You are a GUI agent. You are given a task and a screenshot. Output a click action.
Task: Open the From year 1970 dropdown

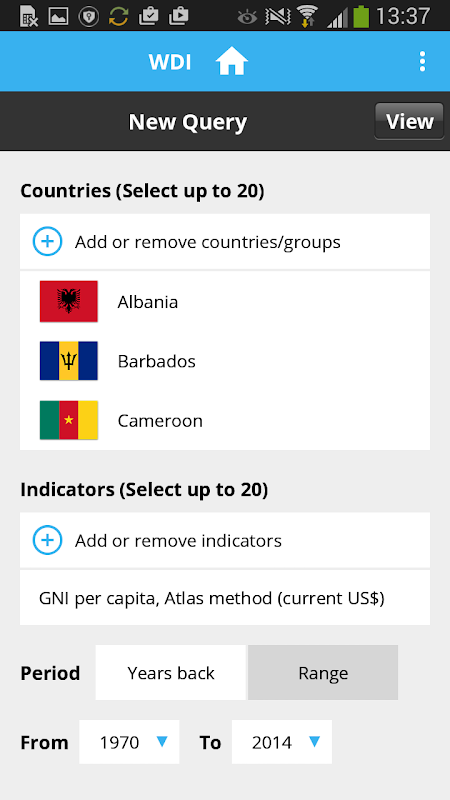coord(129,742)
